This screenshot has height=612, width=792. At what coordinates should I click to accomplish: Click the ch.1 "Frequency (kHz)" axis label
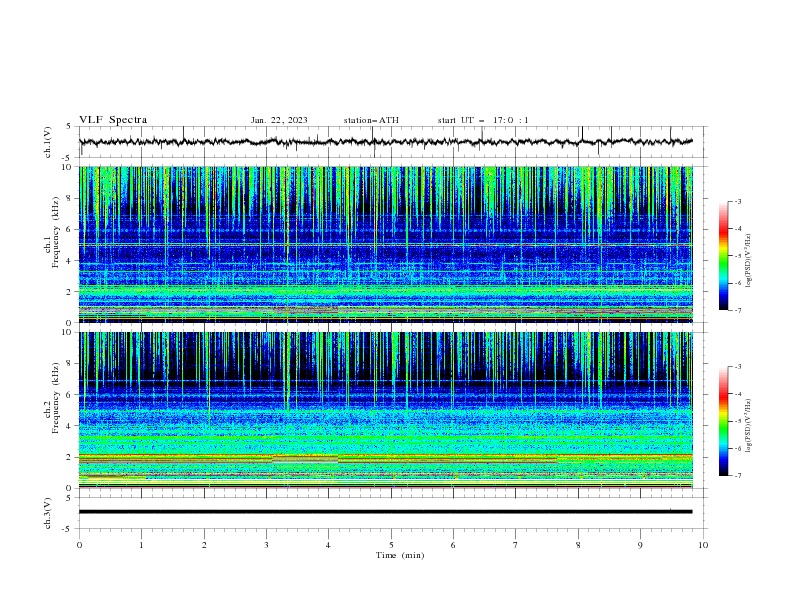56,232
